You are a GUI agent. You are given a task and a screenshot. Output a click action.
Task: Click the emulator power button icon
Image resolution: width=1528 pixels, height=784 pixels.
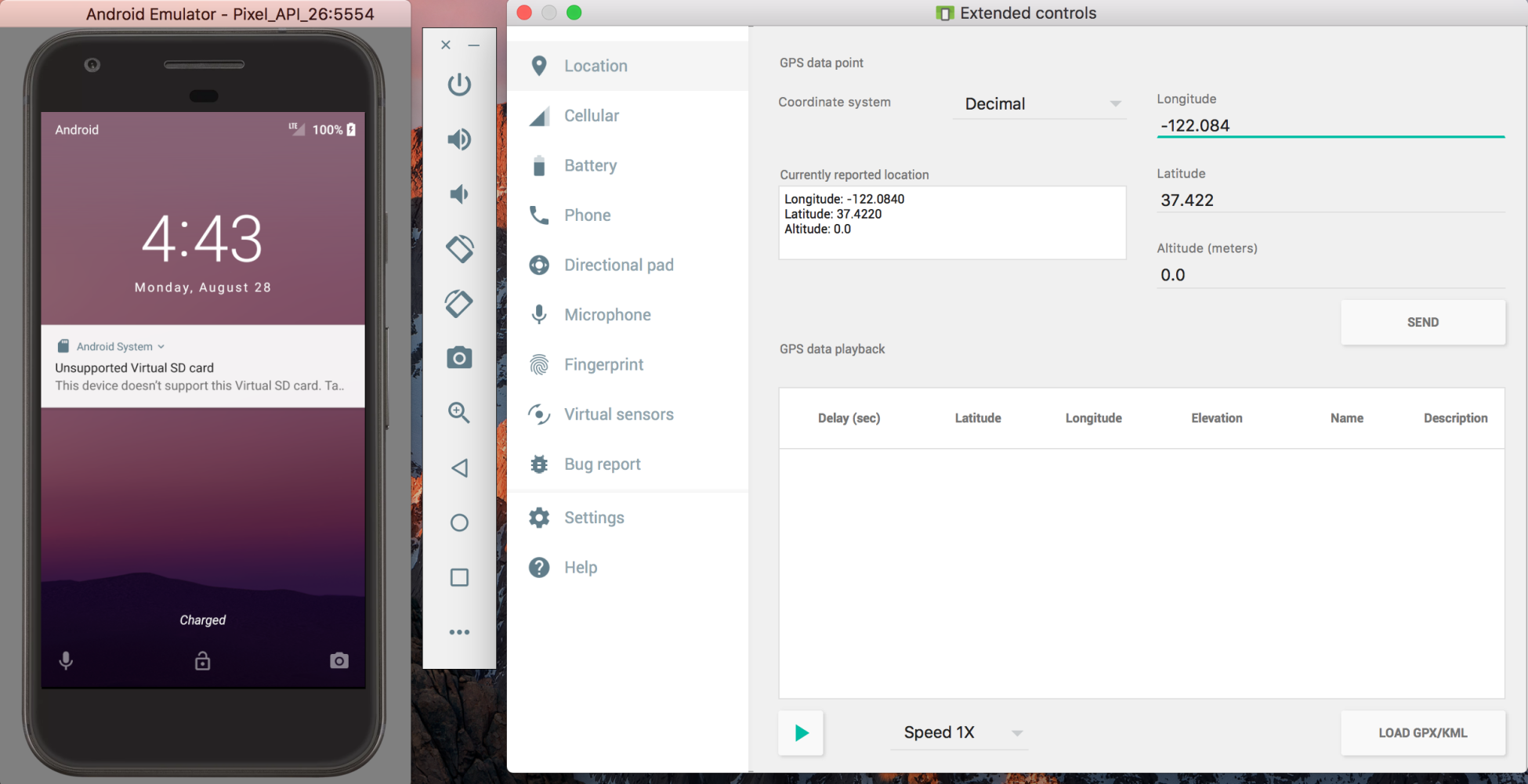459,85
